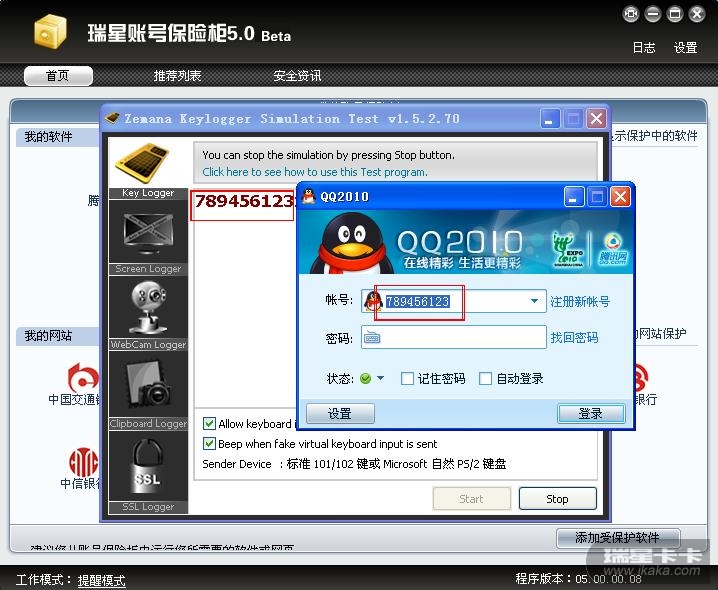This screenshot has height=590, width=718.
Task: Click the captured keystrokes text 789456123
Action: (245, 201)
